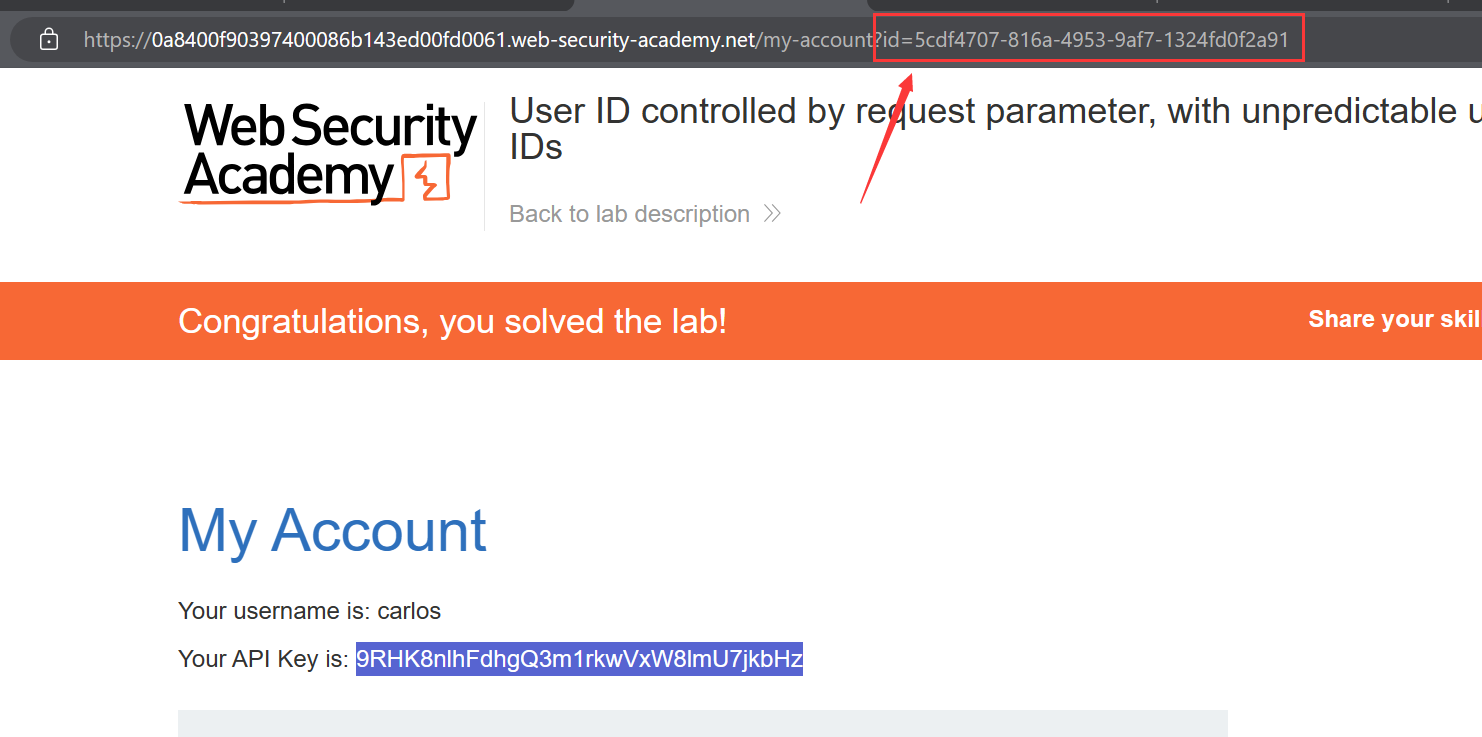Viewport: 1482px width, 737px height.
Task: Click the my-account path in the URL
Action: coord(818,40)
